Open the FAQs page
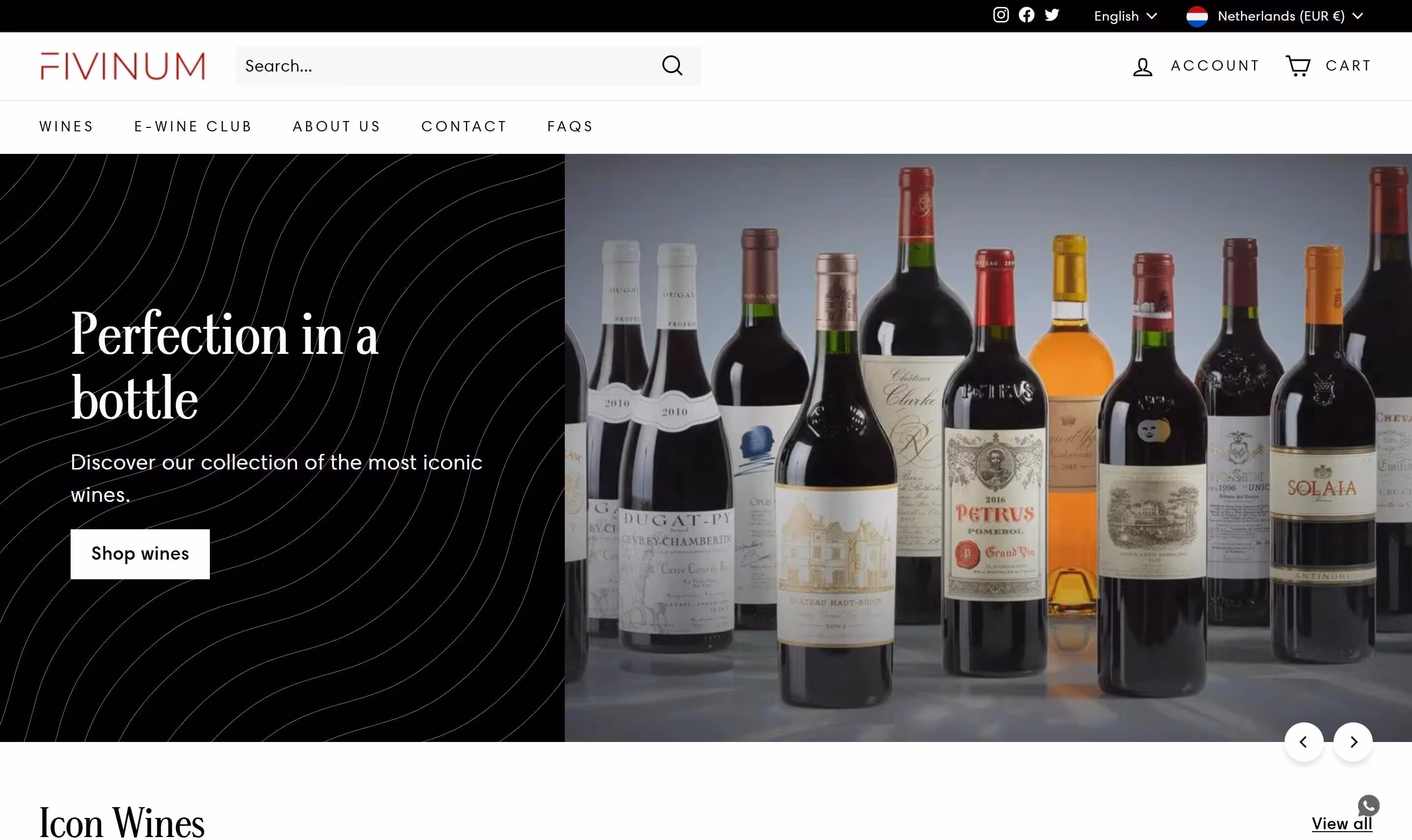Image resolution: width=1412 pixels, height=840 pixels. pyautogui.click(x=571, y=126)
